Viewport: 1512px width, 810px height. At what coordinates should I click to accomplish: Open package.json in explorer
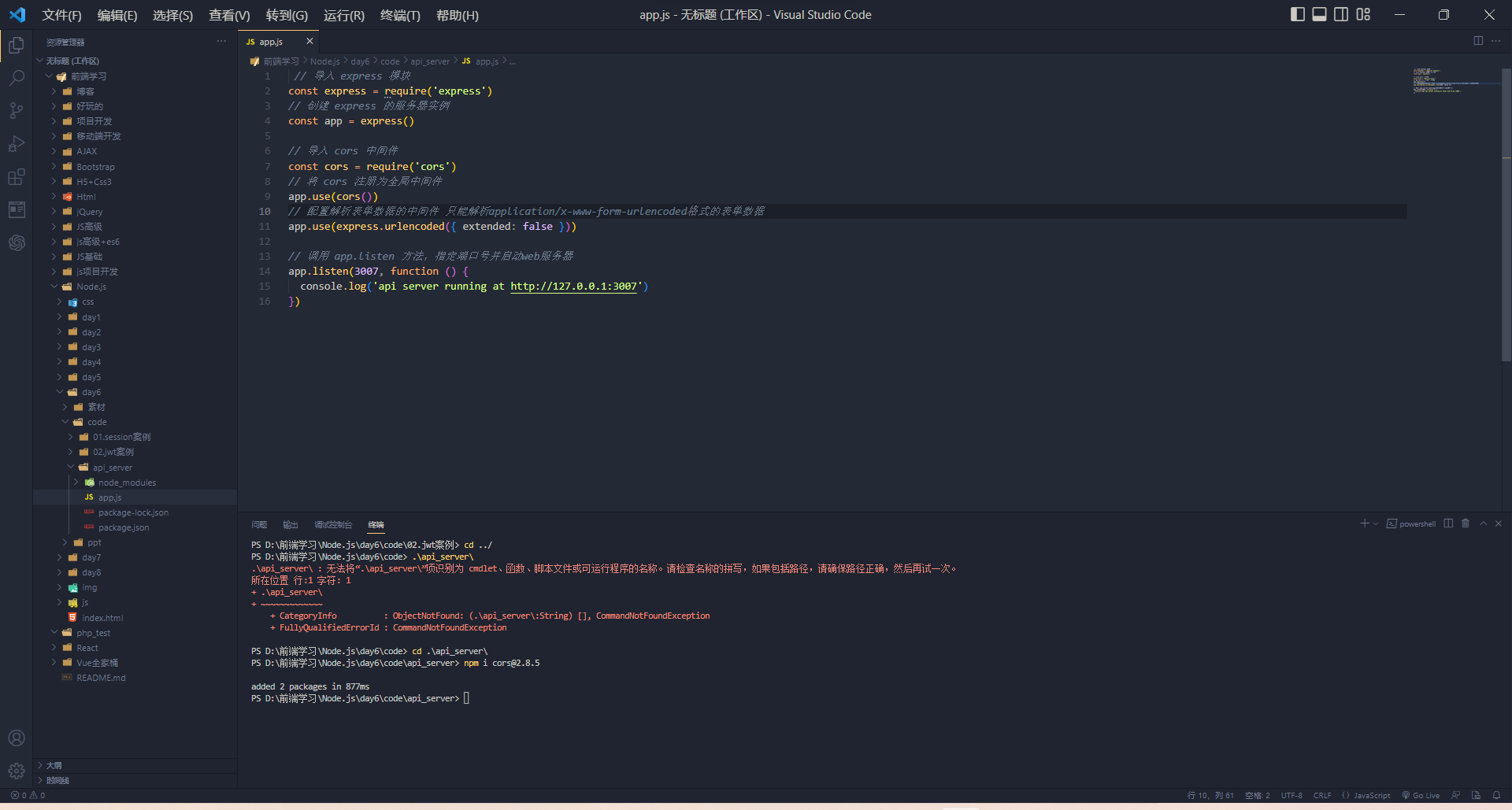(x=135, y=527)
